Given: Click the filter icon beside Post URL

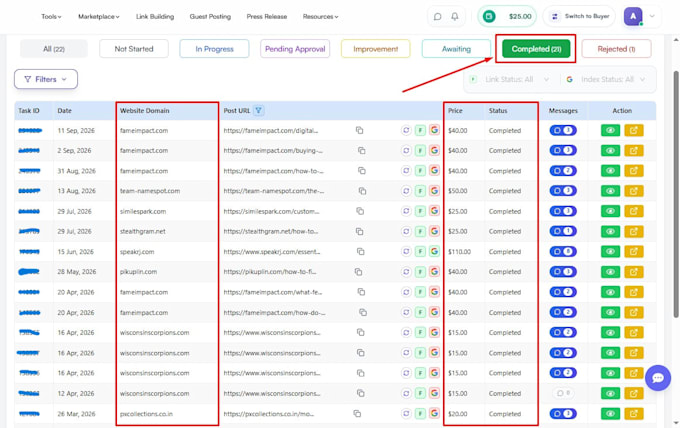Looking at the screenshot, I should tap(258, 111).
